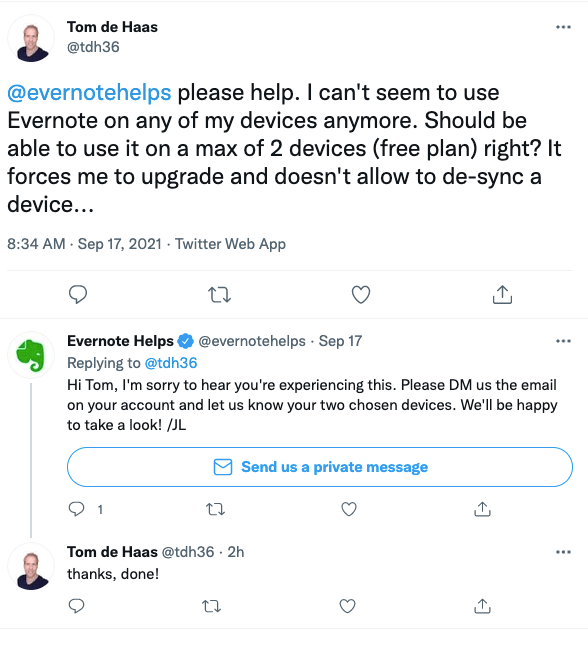
Task: Click Send us a private message button
Action: 320,467
